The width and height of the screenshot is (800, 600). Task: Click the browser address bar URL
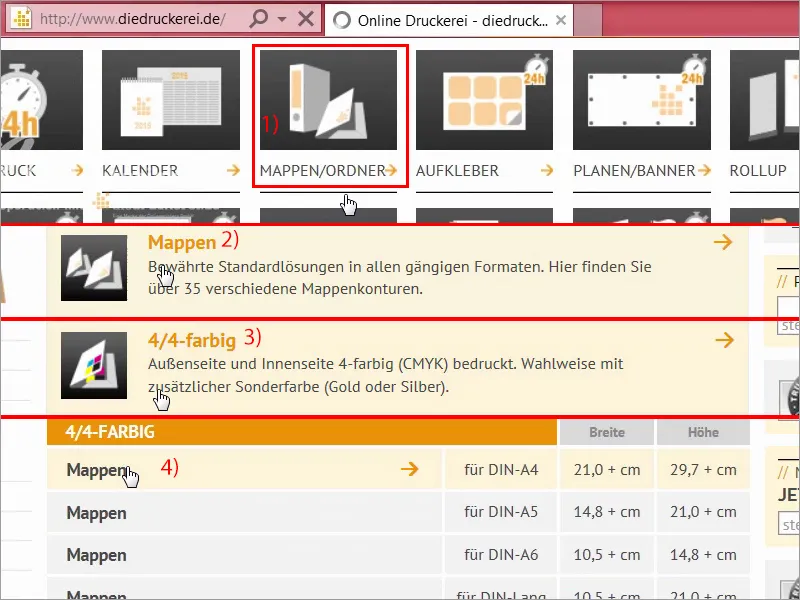[x=132, y=19]
